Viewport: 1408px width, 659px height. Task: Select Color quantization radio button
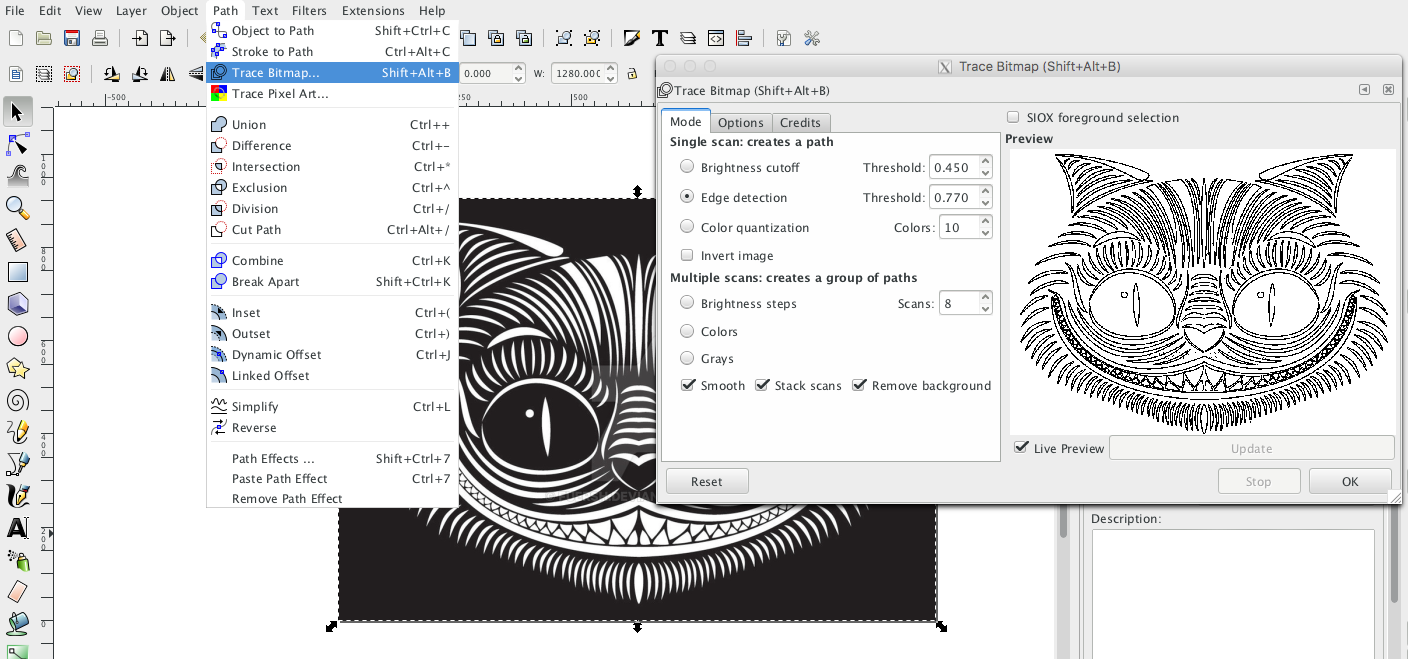click(687, 227)
